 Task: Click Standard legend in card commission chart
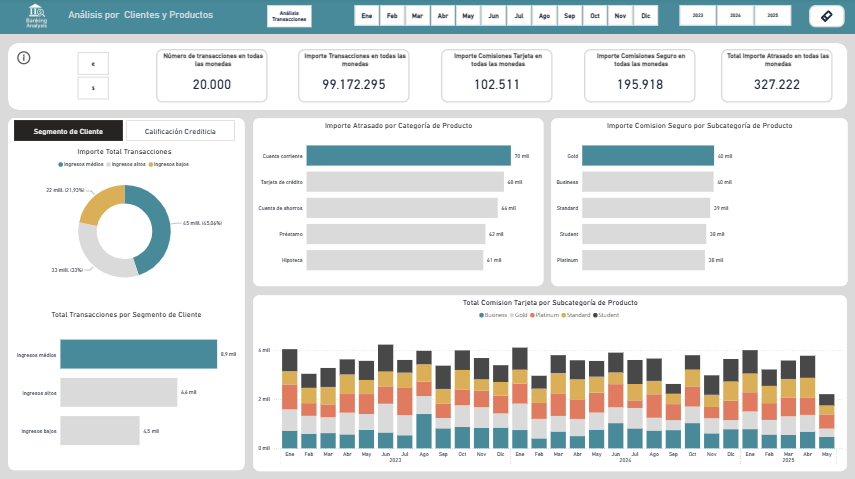tap(576, 315)
